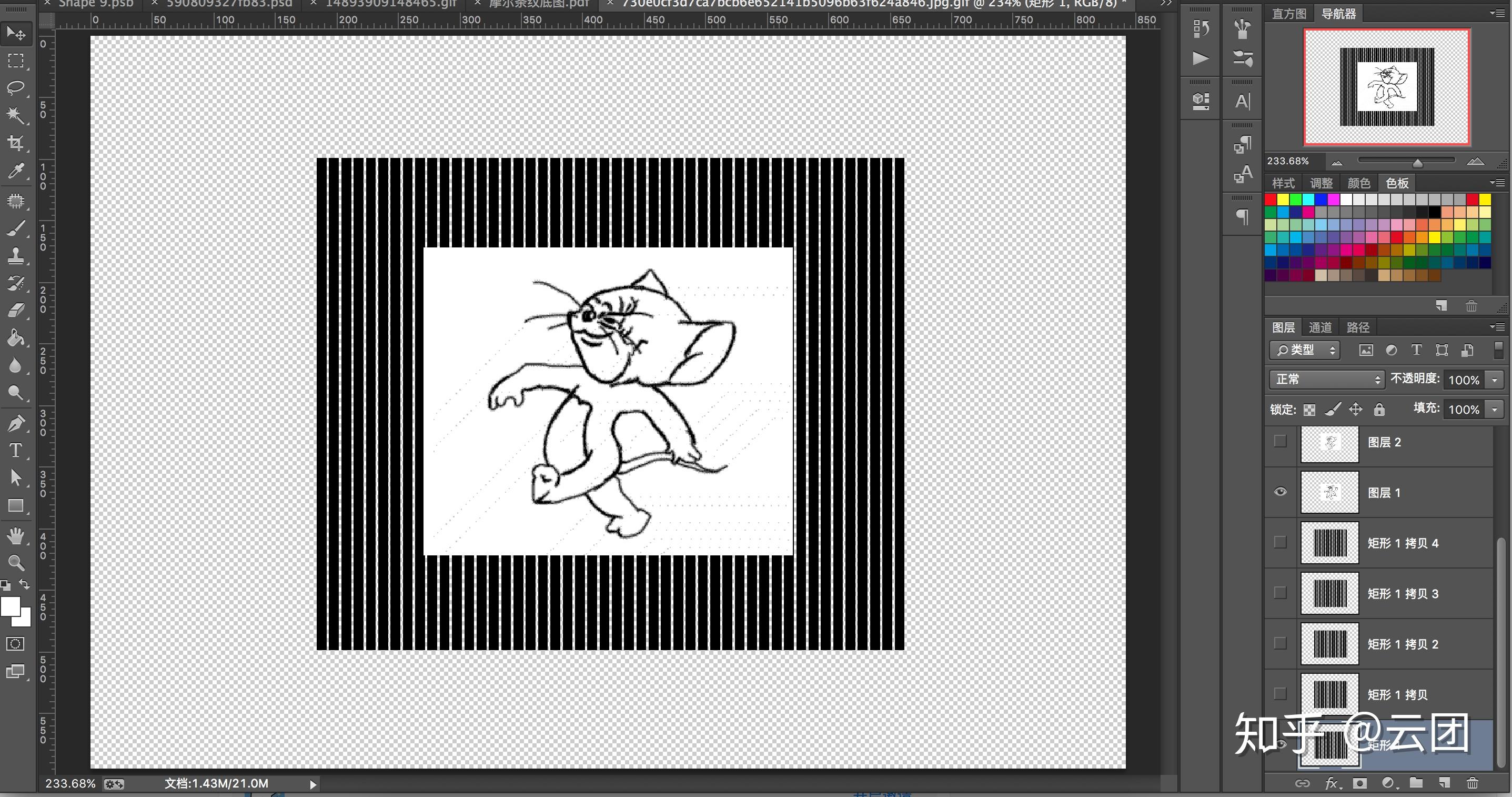Select the Path Selection tool
Image resolution: width=1512 pixels, height=797 pixels.
pos(16,477)
